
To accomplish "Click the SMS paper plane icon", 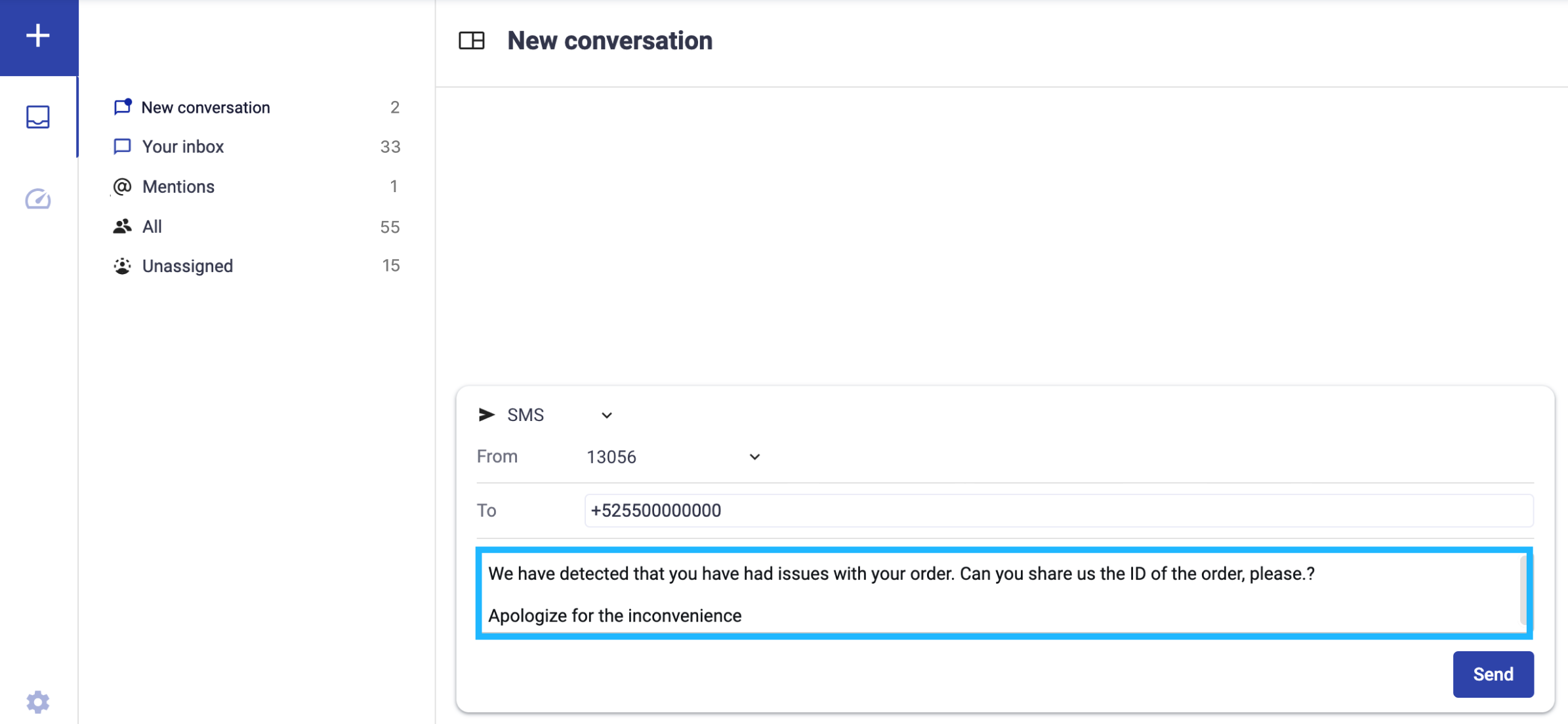I will pos(486,414).
